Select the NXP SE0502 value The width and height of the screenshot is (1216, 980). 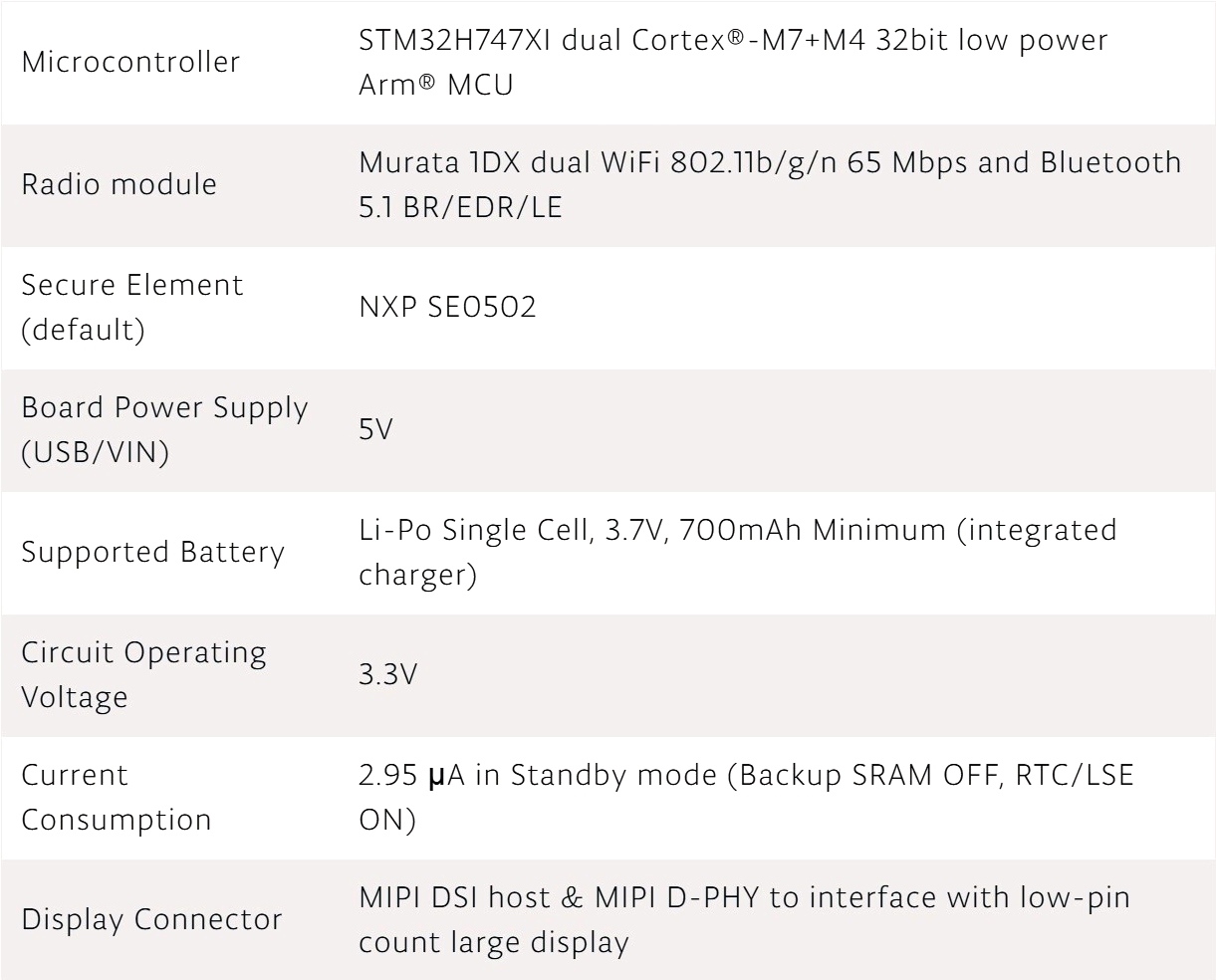point(447,307)
